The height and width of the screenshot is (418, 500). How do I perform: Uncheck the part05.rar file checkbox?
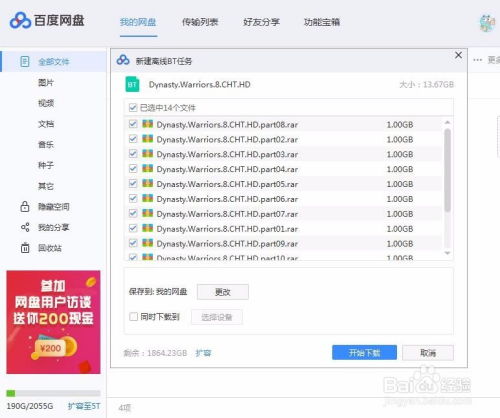tap(133, 184)
